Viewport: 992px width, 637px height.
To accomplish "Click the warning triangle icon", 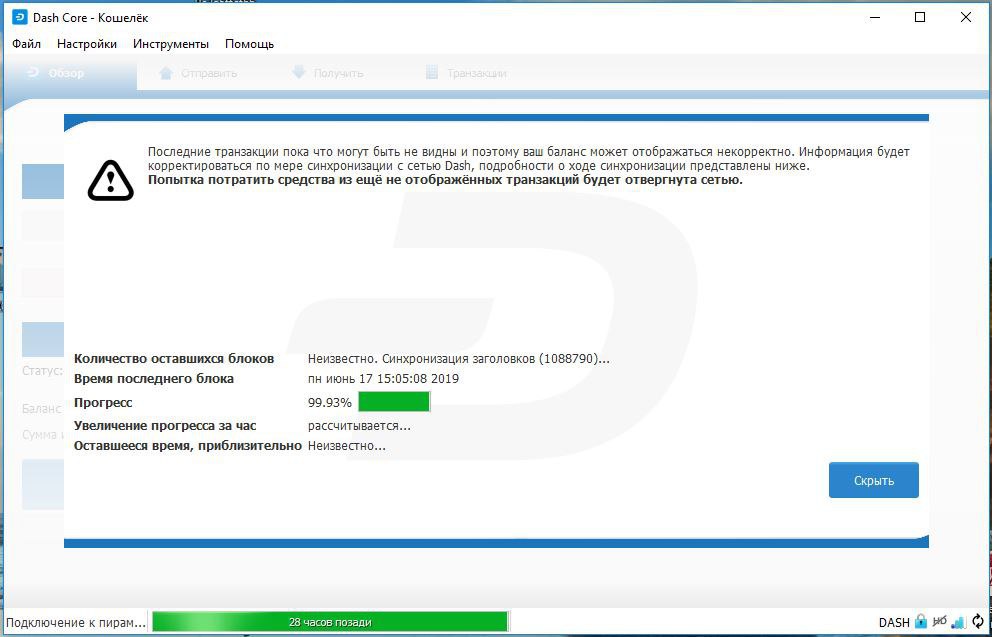I will coord(111,180).
